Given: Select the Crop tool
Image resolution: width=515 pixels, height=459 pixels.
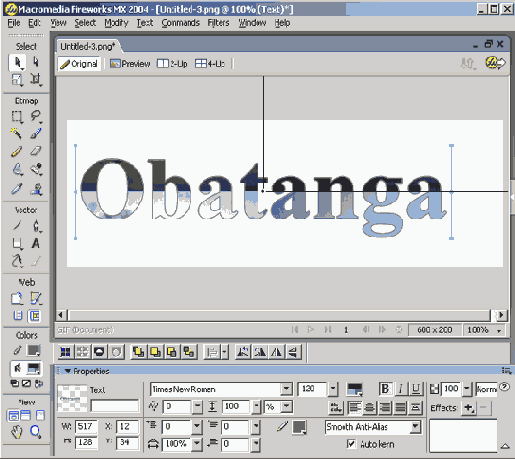Looking at the screenshot, I should [36, 80].
